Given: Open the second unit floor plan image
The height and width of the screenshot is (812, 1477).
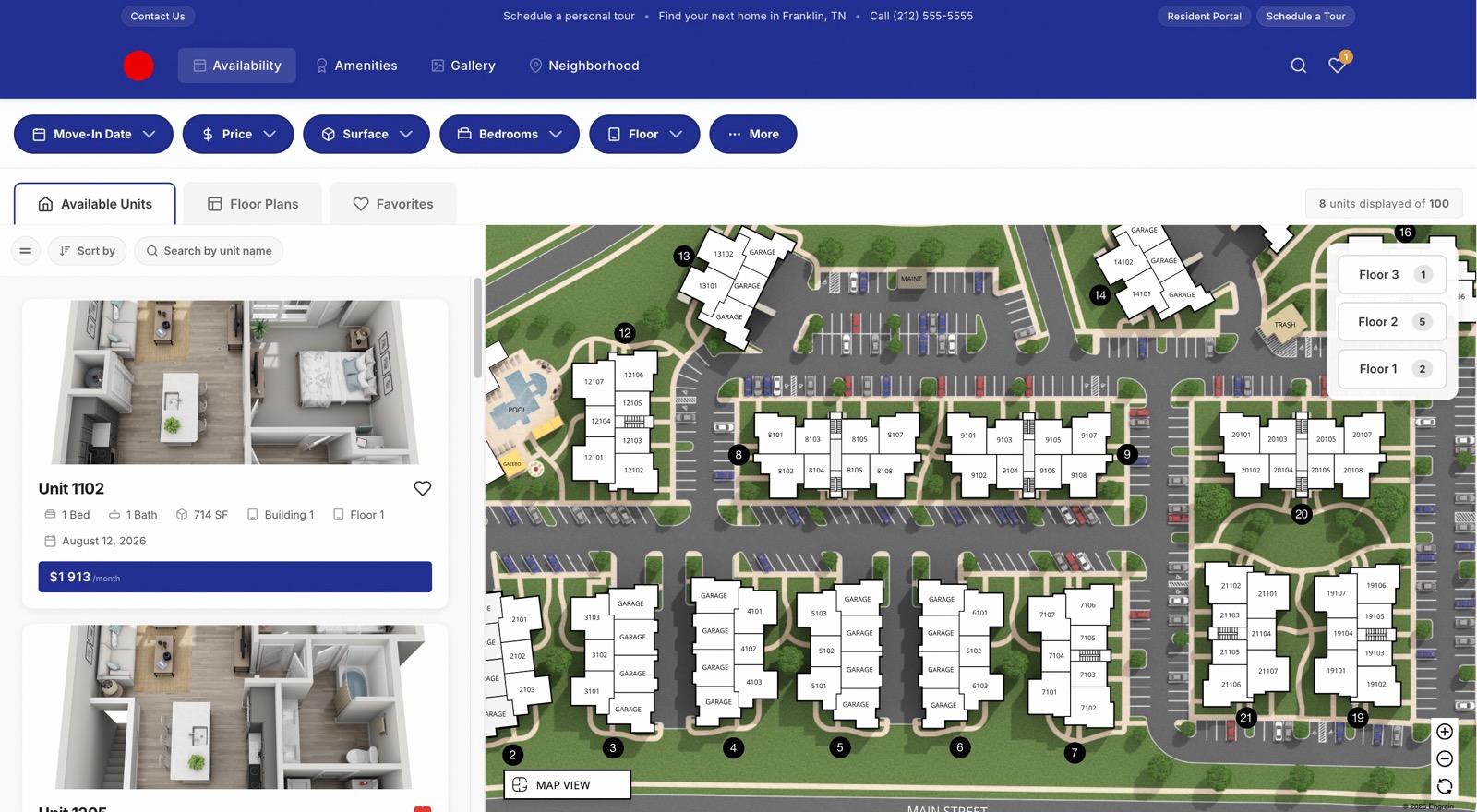Looking at the screenshot, I should [x=235, y=707].
